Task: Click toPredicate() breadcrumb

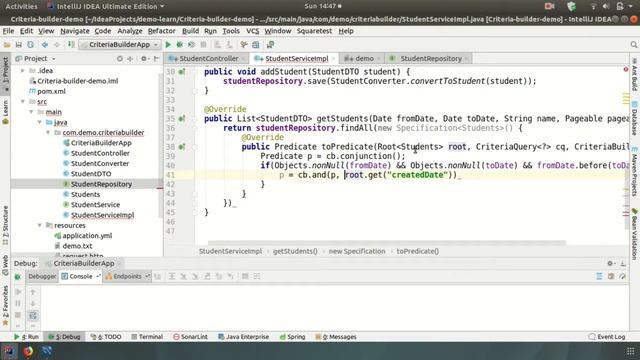Action: (418, 251)
